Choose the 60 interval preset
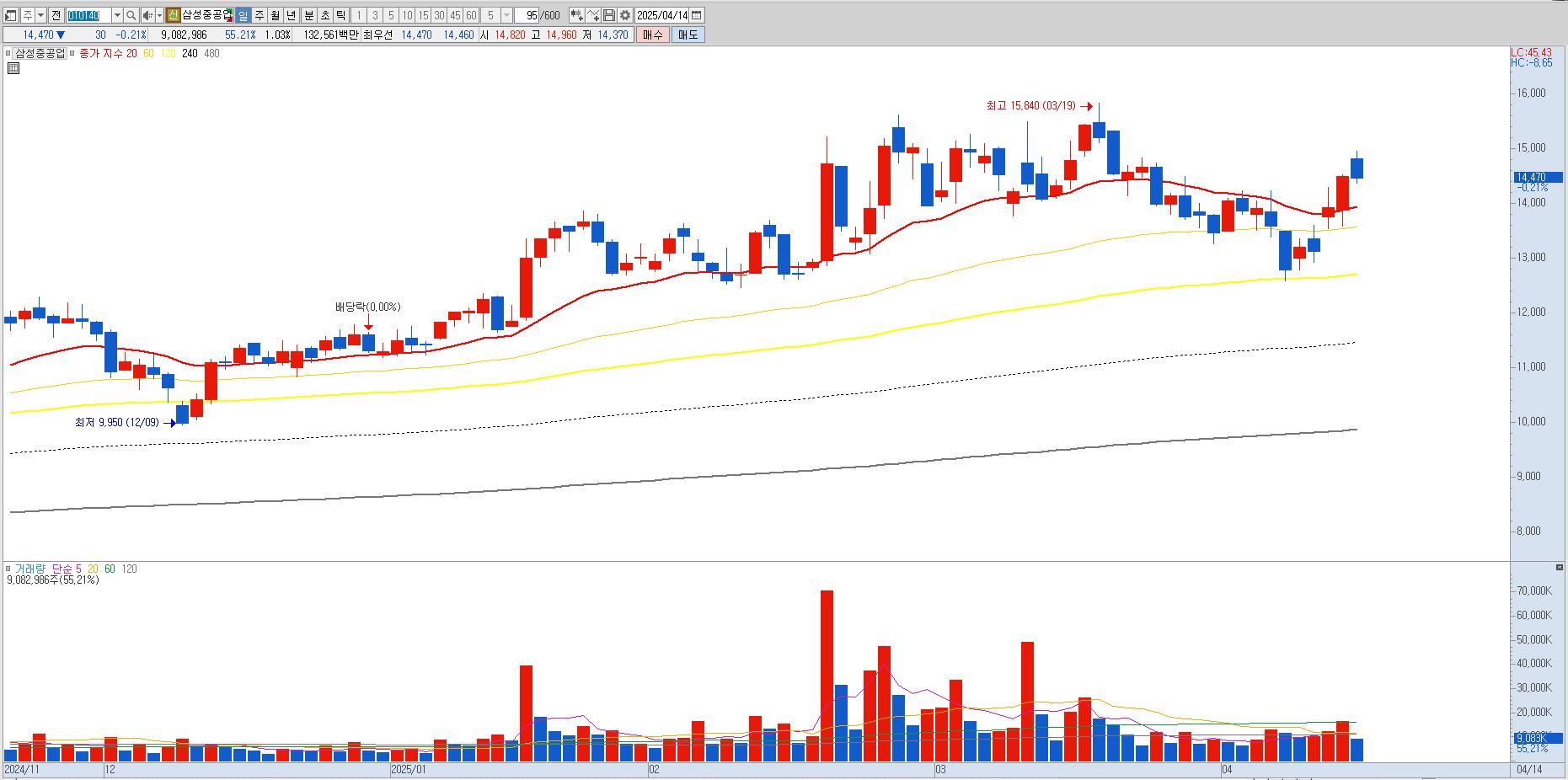The height and width of the screenshot is (780, 1568). pos(471,15)
